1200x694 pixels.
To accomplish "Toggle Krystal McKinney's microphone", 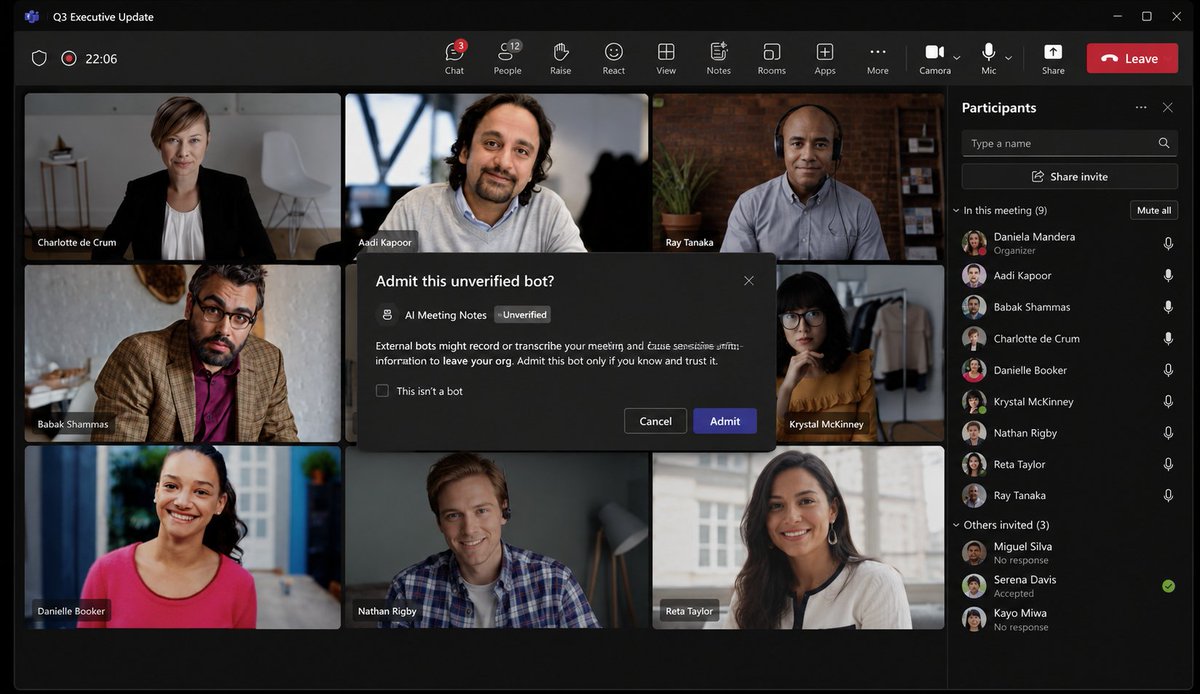I will pos(1168,401).
